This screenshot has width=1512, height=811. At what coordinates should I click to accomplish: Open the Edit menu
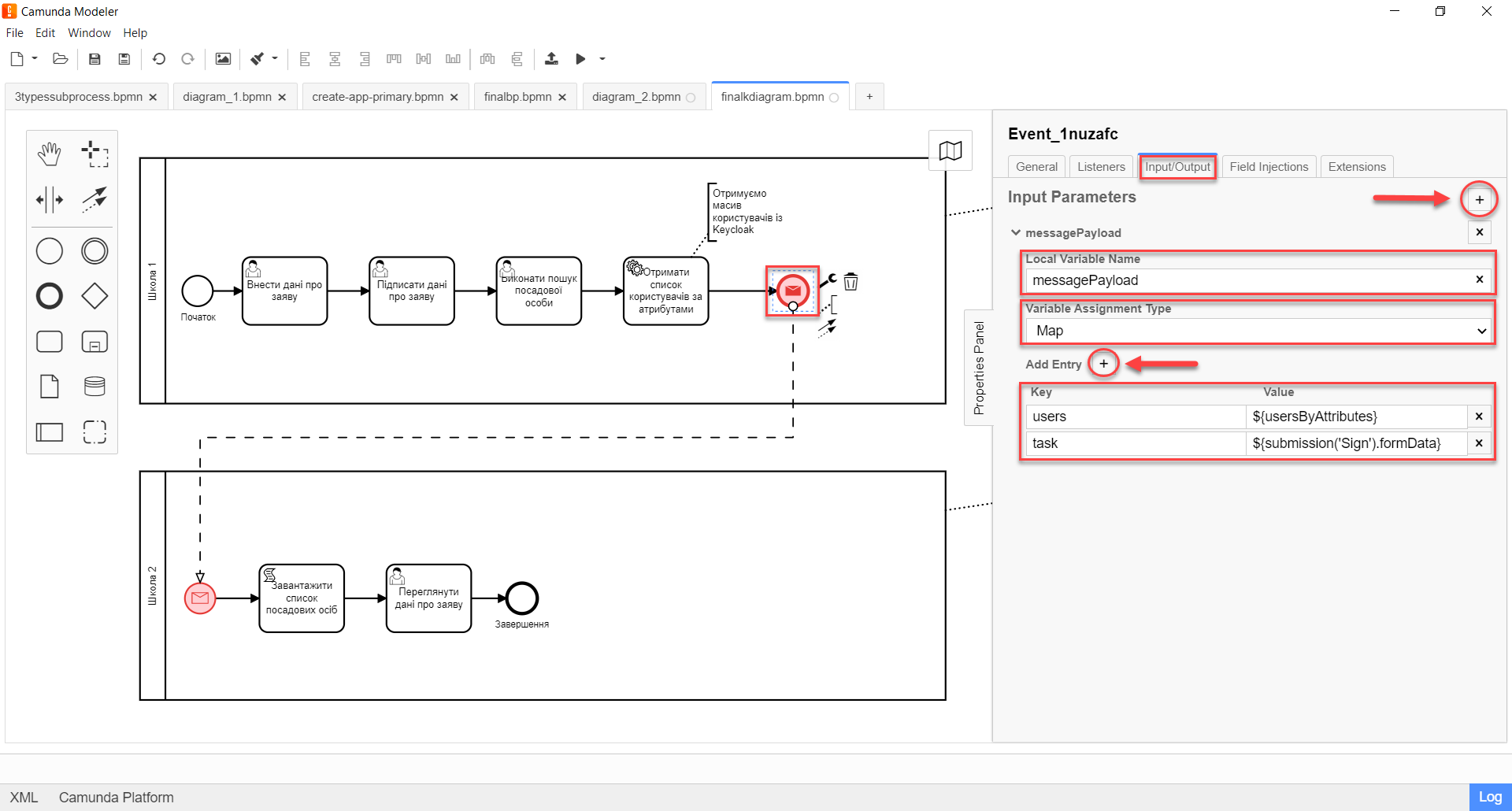click(45, 33)
